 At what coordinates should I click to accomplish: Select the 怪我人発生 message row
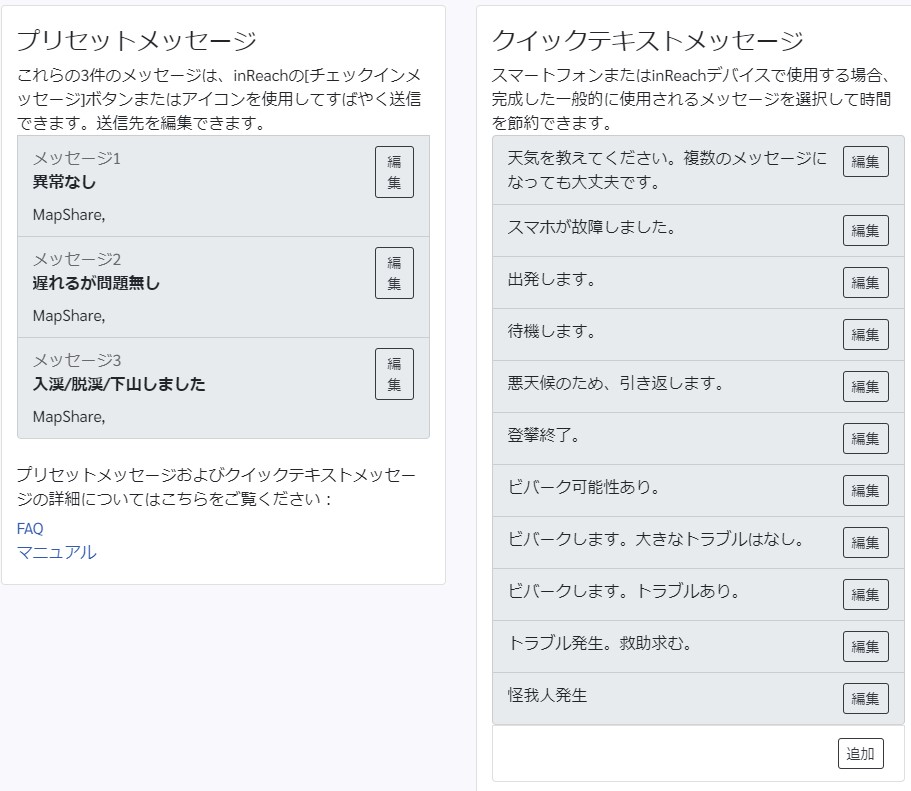point(698,699)
